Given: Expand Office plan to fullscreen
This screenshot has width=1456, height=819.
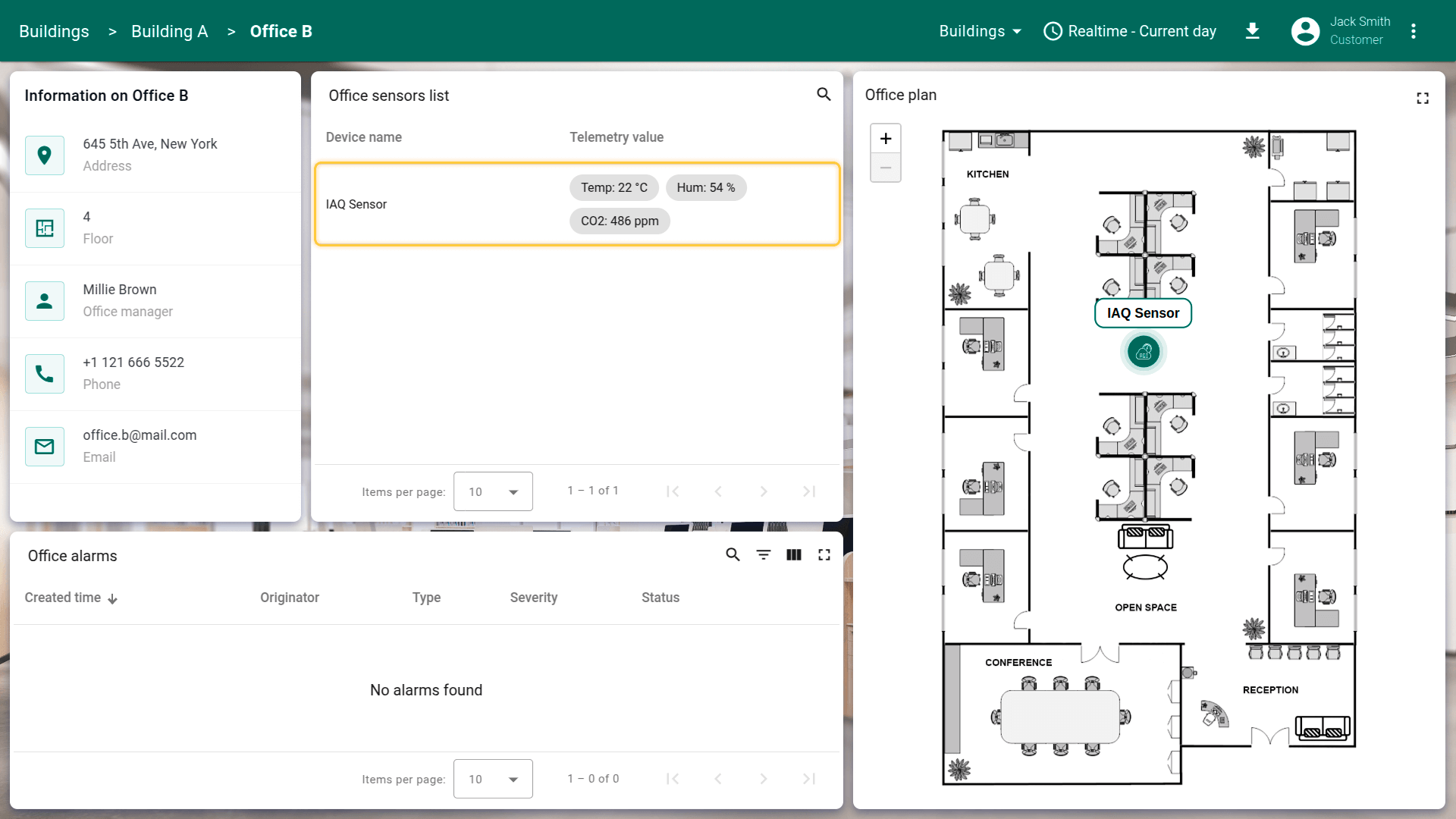Looking at the screenshot, I should pos(1423,99).
